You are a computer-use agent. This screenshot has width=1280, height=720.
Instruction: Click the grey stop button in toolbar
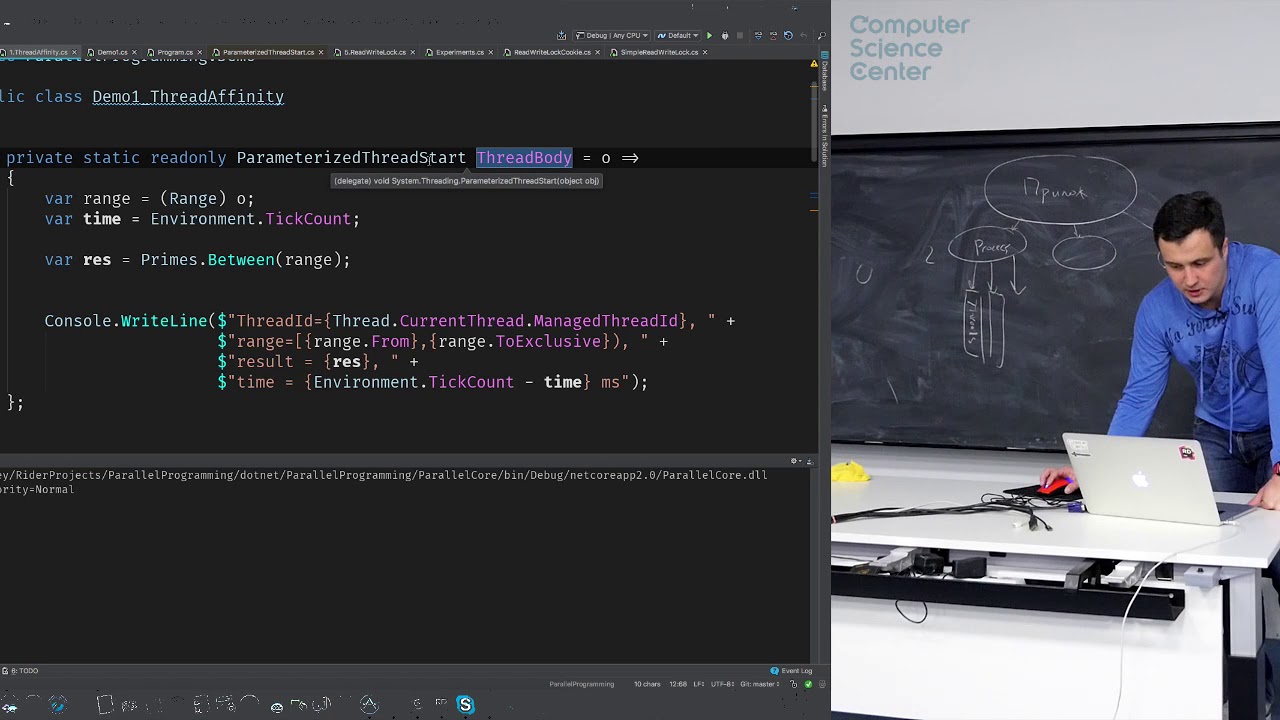click(740, 36)
